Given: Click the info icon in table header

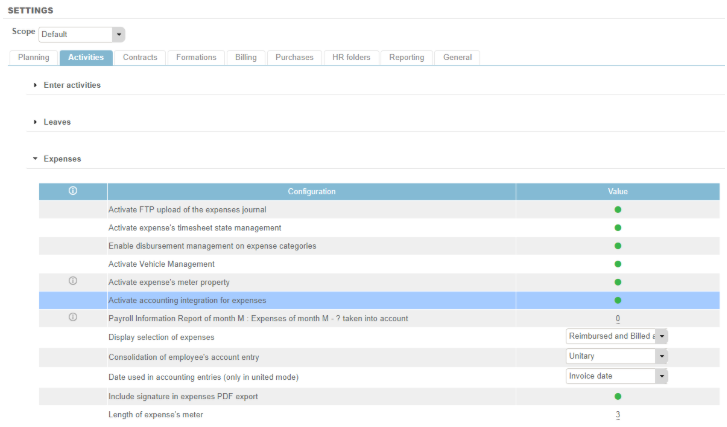Looking at the screenshot, I should point(73,191).
